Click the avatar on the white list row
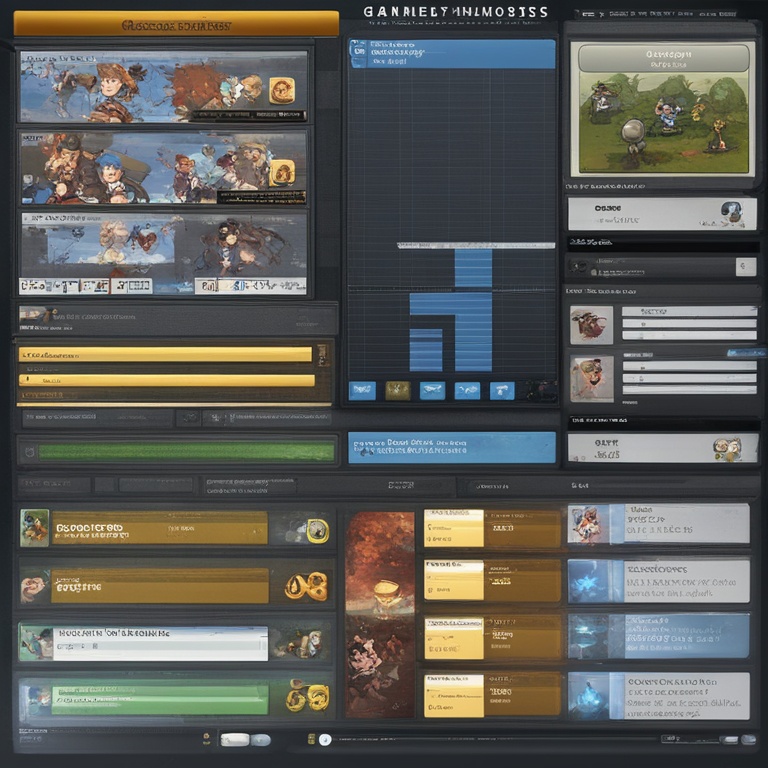768x768 pixels. pos(36,642)
